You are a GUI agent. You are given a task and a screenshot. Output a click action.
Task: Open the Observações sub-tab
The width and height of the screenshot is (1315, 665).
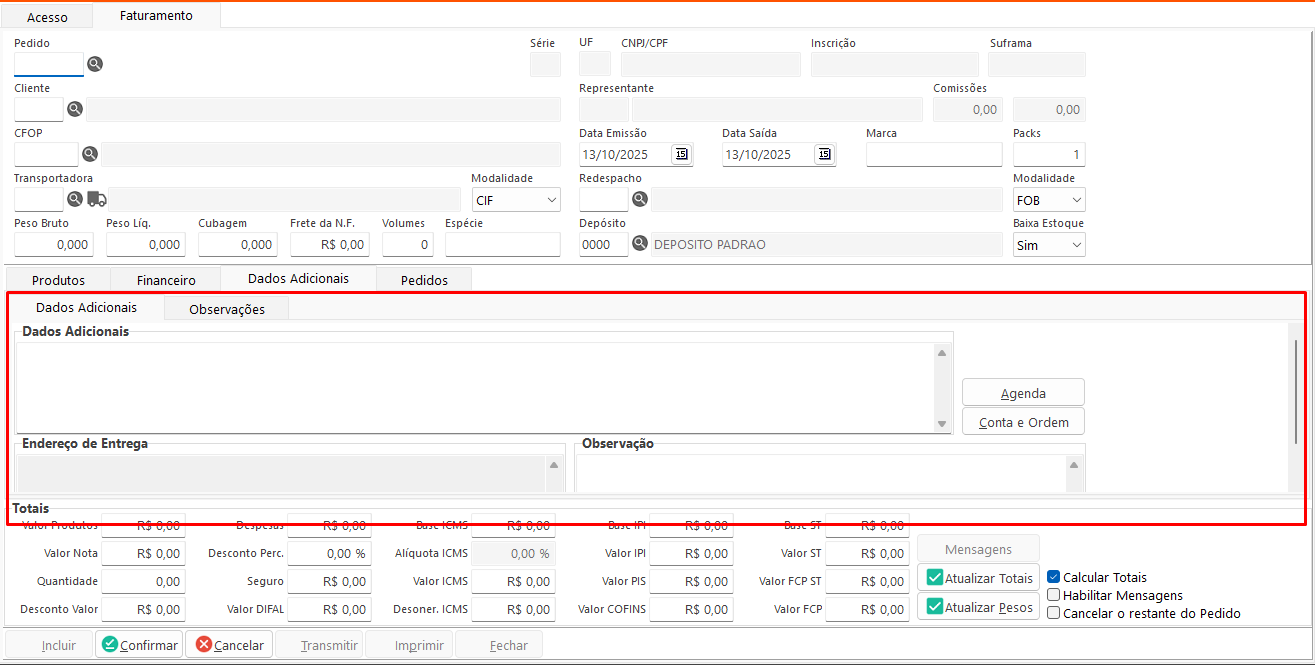227,309
